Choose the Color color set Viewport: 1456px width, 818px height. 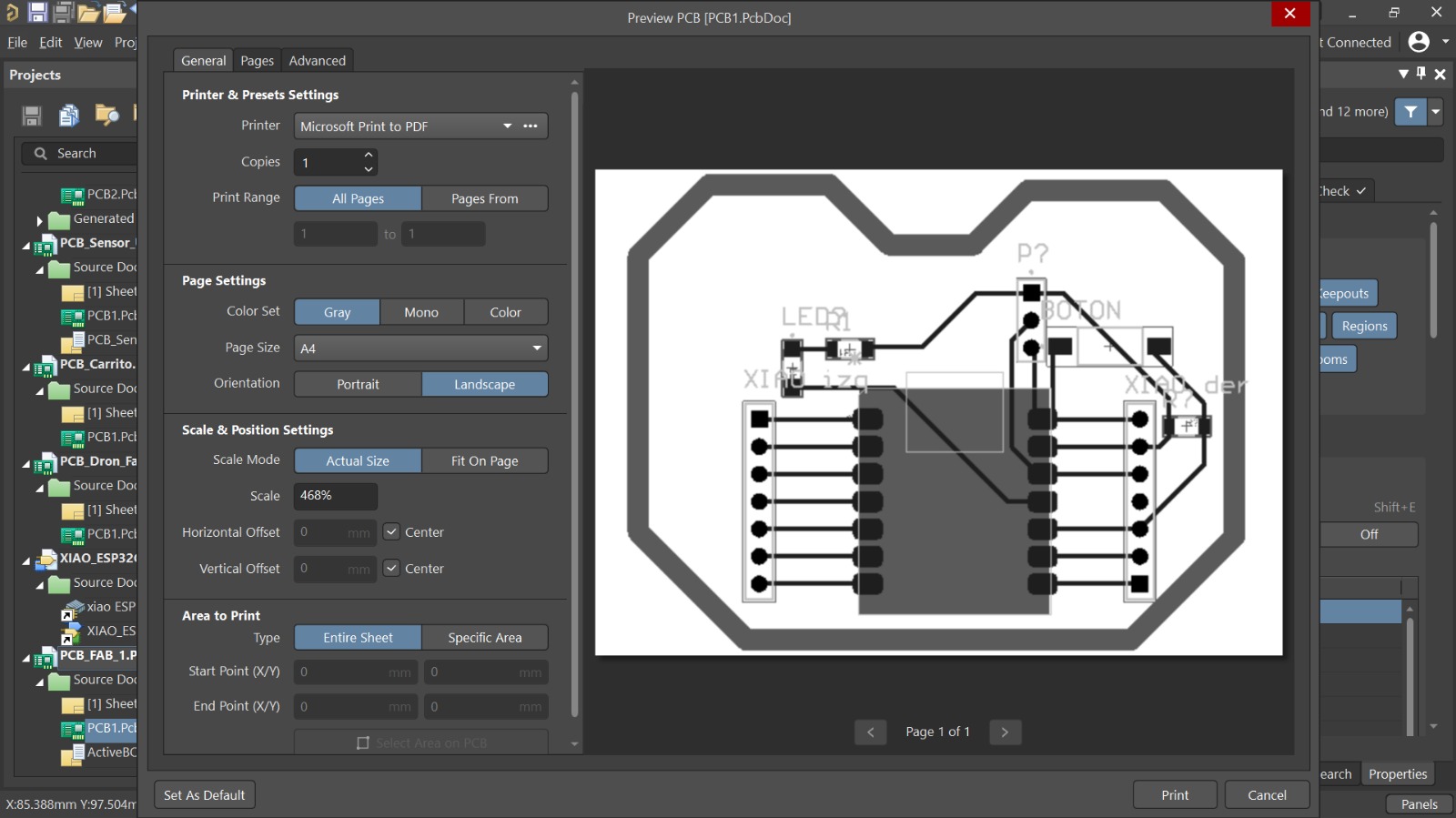coord(506,312)
